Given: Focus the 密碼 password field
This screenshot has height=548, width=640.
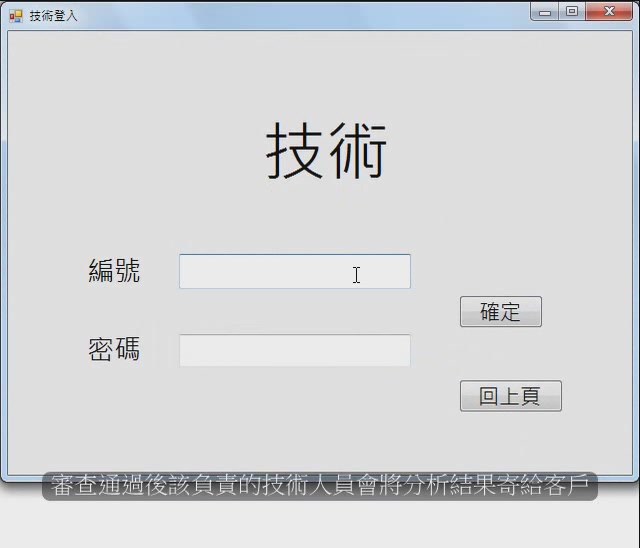Looking at the screenshot, I should pos(294,350).
